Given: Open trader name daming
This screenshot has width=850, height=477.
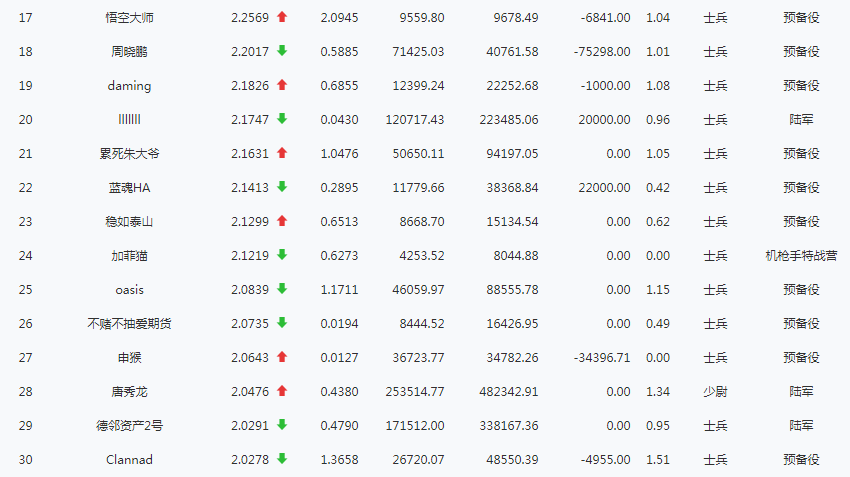Looking at the screenshot, I should (129, 86).
